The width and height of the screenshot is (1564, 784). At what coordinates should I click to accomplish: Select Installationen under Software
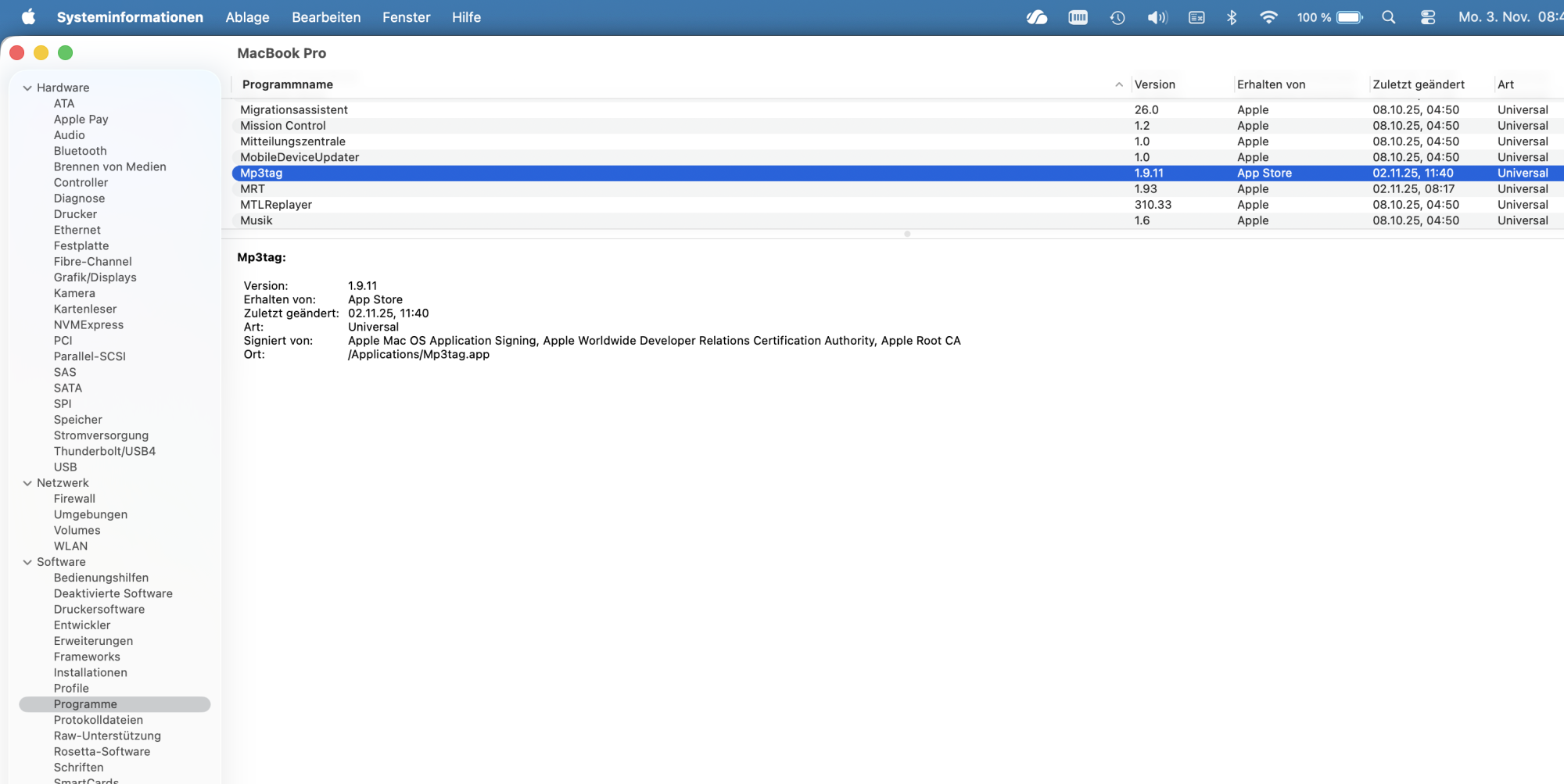[90, 672]
